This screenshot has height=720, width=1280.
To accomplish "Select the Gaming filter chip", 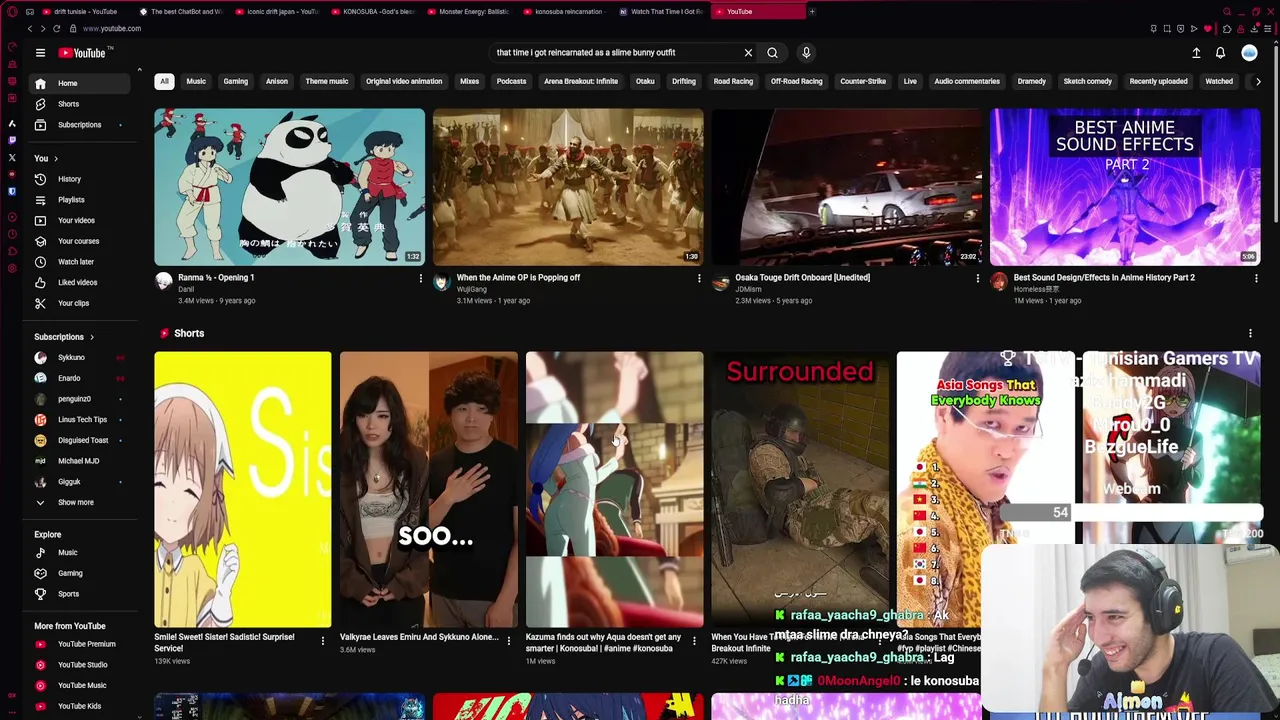I will click(236, 81).
